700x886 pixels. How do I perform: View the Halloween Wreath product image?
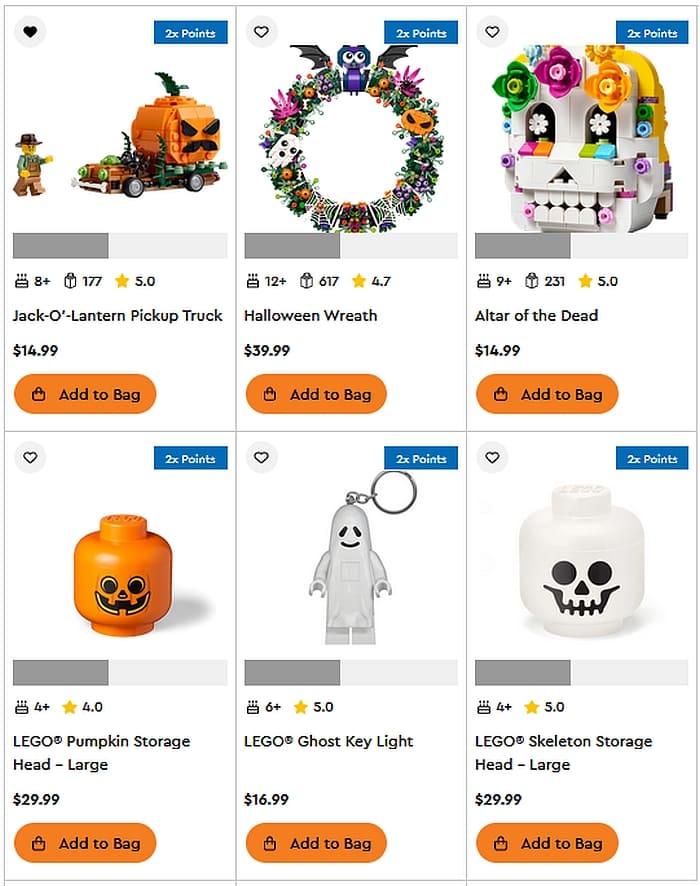click(x=351, y=135)
